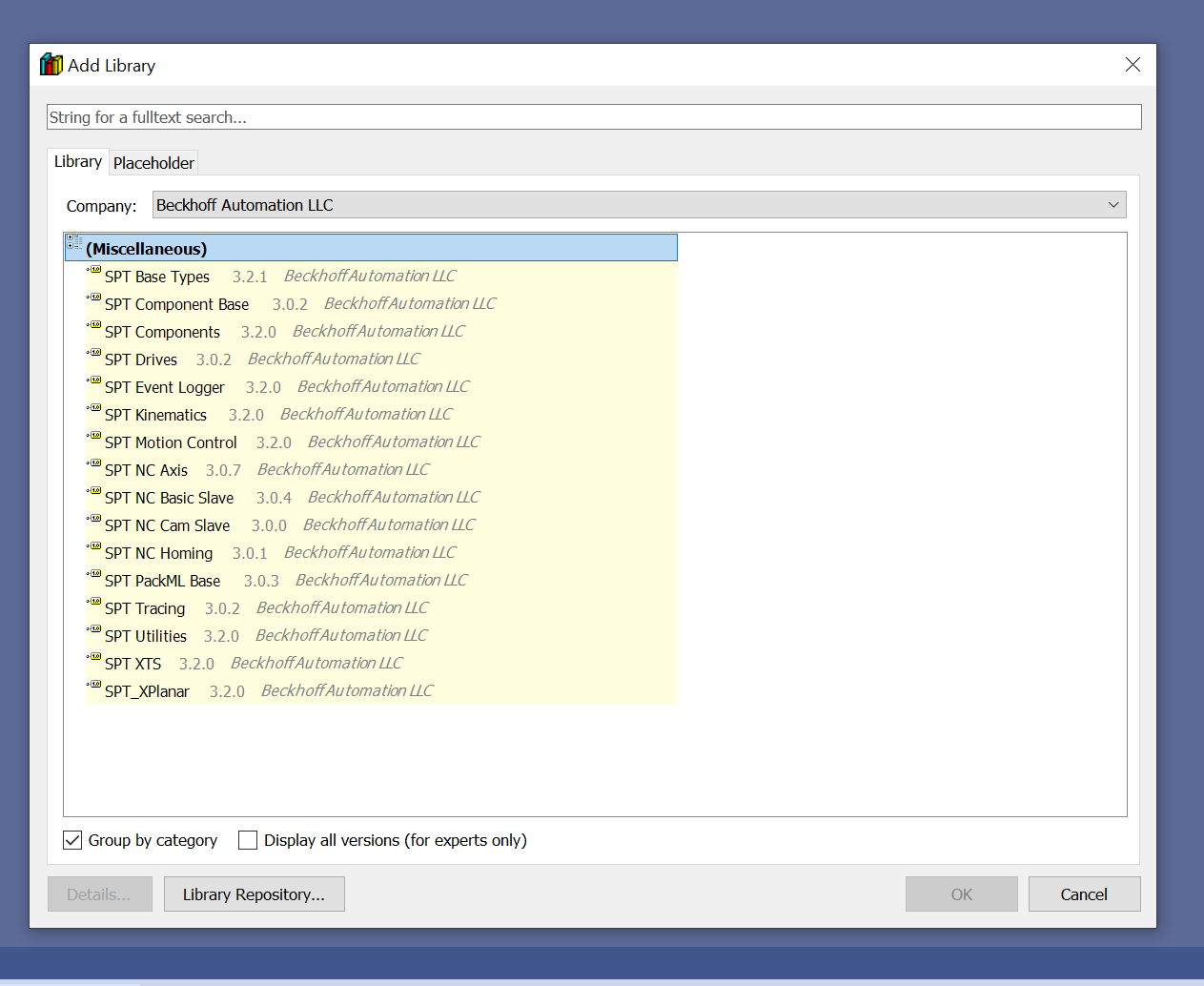Image resolution: width=1204 pixels, height=986 pixels.
Task: Click the fulltext search field
Action: [x=594, y=117]
